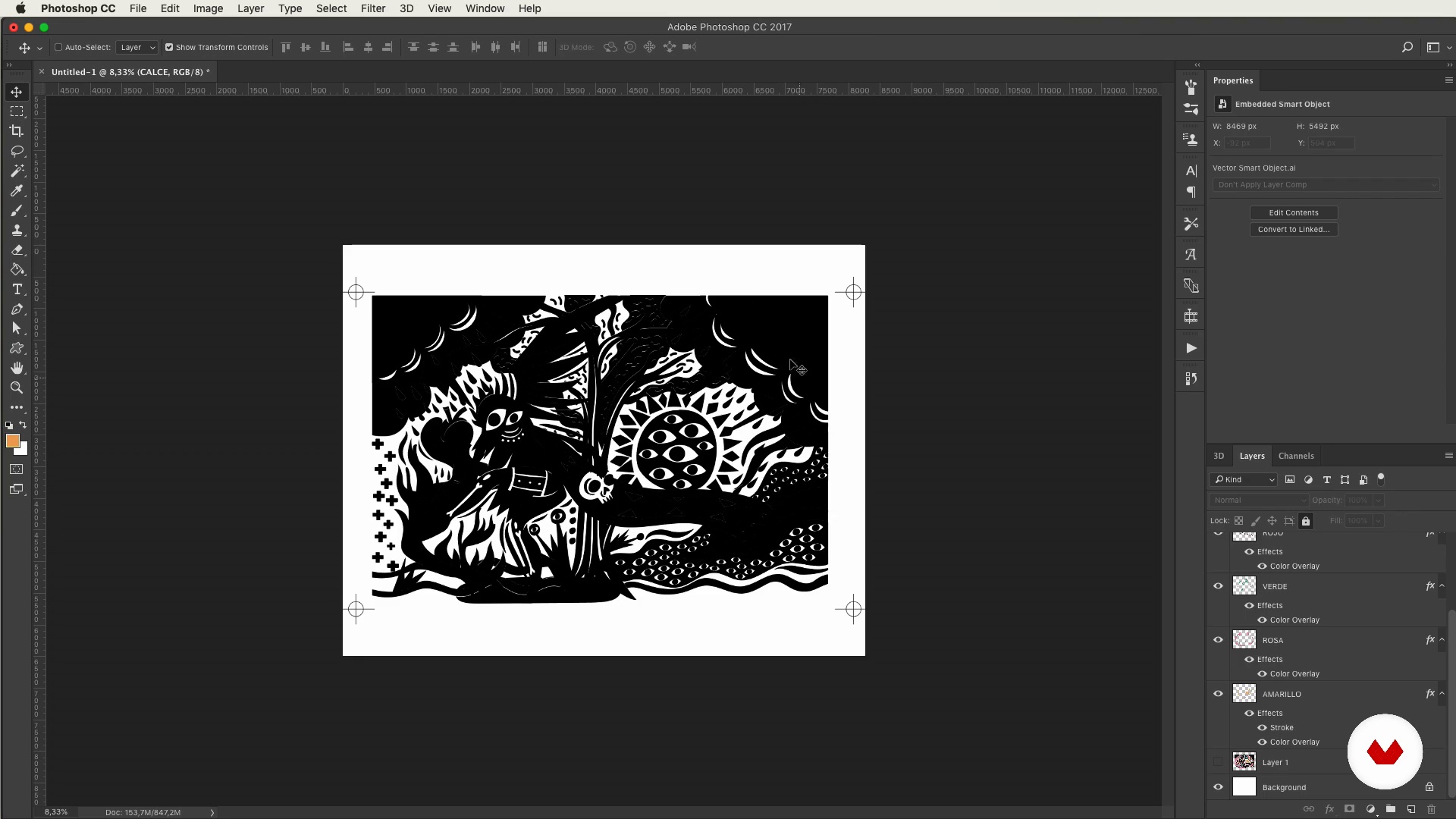Click the white background color swatch

23,450
